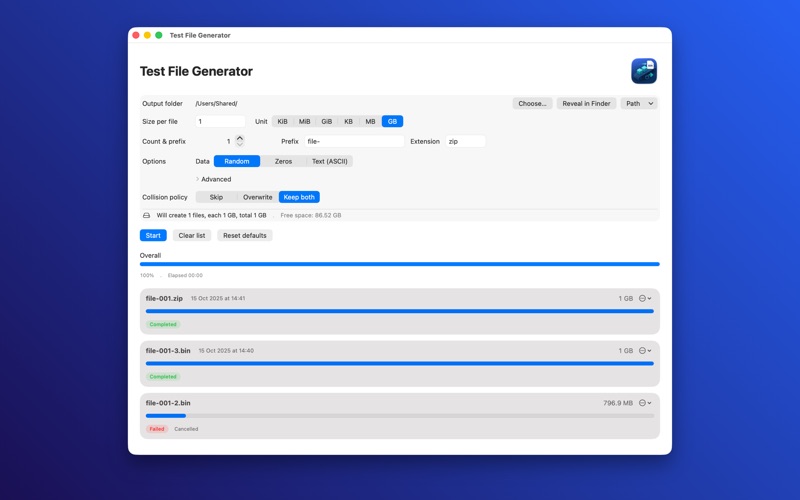Click the file-001-3.bin progress bar
This screenshot has height=500, width=800.
[399, 364]
